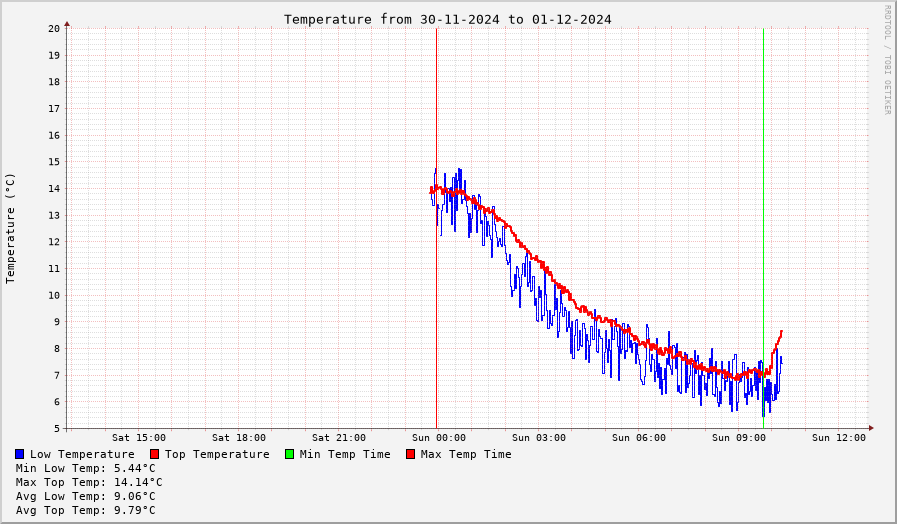Click the y-axis value 12

point(54,242)
